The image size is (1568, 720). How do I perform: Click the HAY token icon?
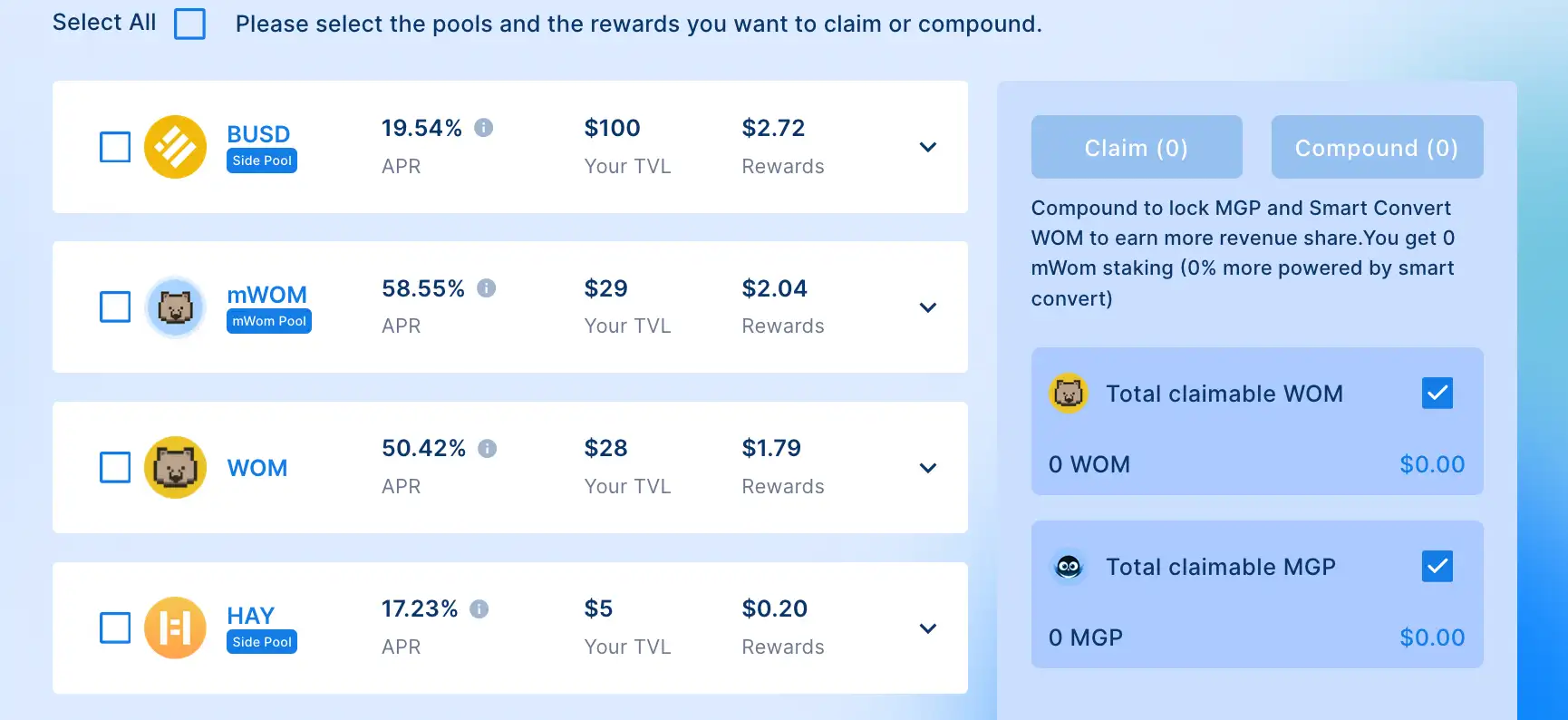coord(175,628)
